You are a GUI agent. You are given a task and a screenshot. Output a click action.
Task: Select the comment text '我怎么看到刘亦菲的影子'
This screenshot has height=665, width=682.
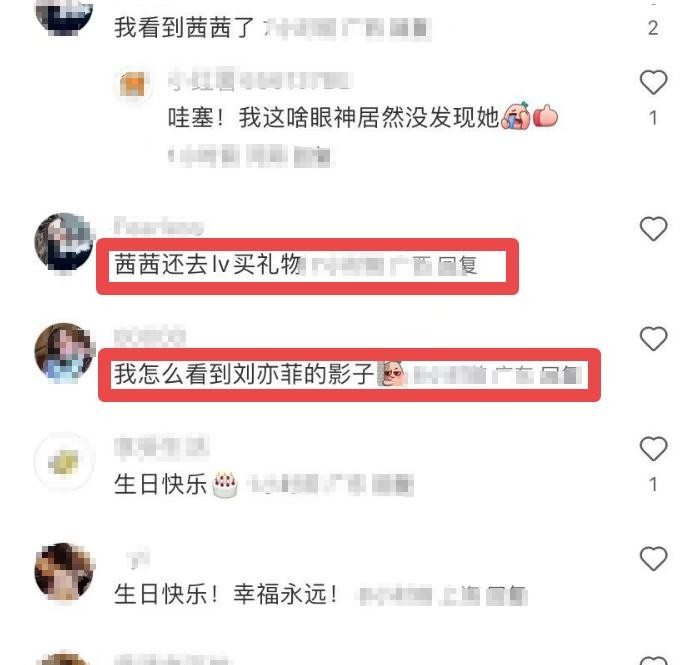244,374
